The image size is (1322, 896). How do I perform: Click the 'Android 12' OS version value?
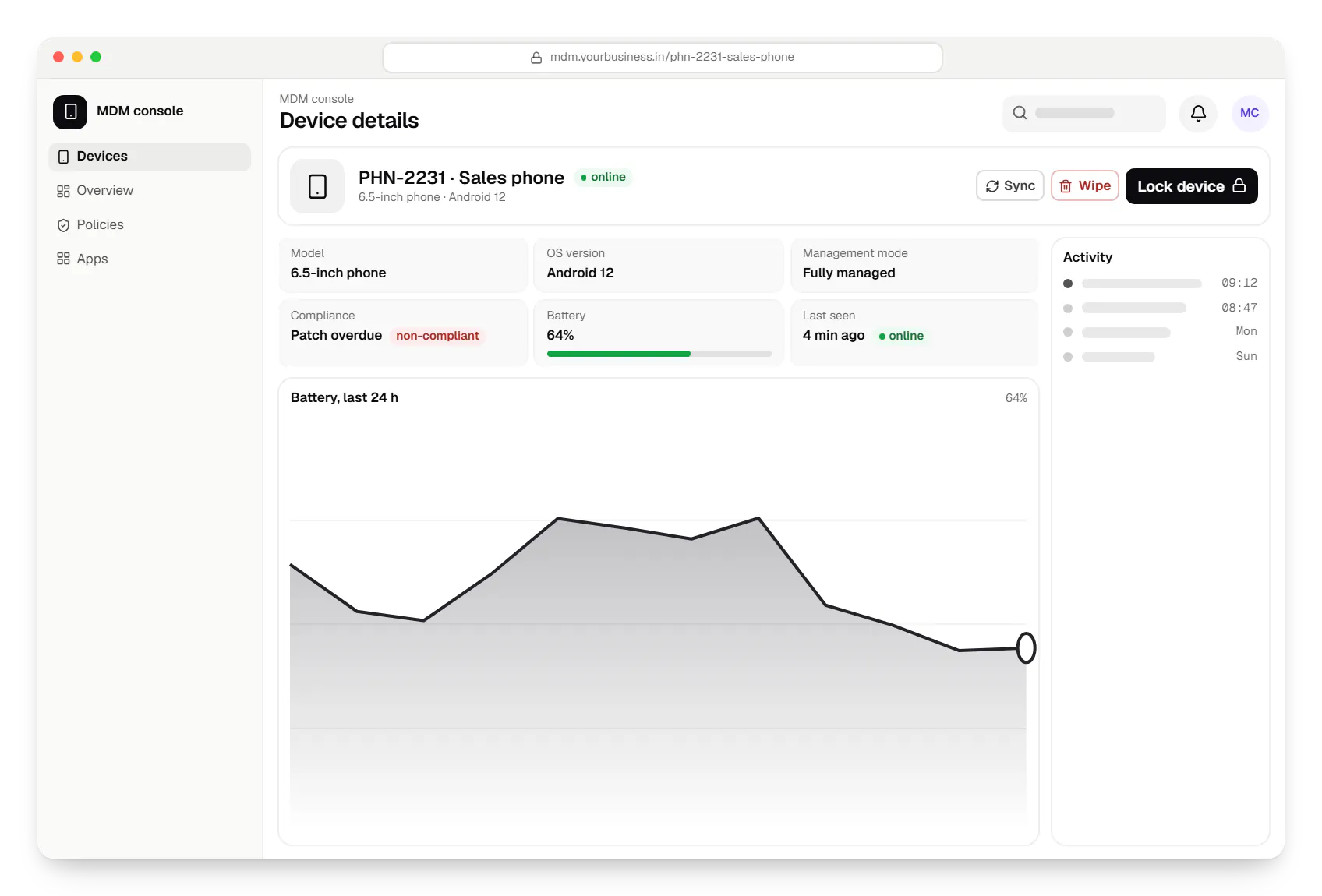[580, 273]
